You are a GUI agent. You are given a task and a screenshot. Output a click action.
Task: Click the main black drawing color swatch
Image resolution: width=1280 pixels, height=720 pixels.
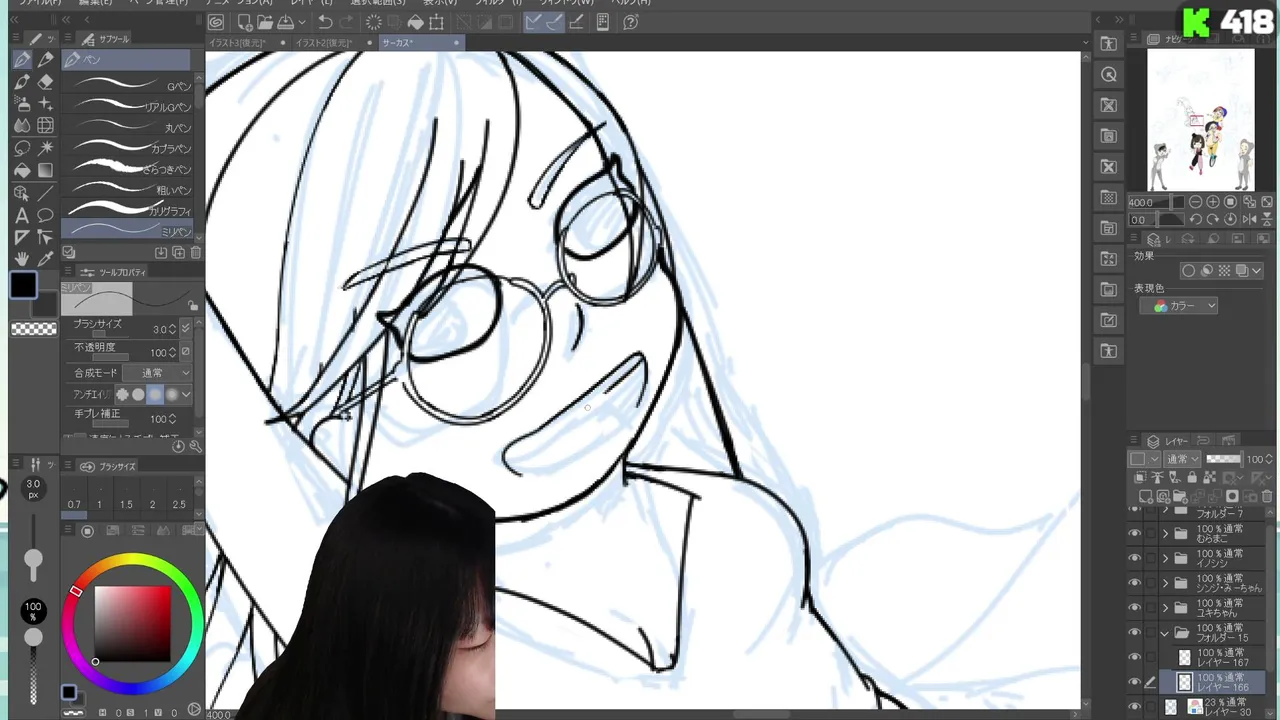(x=24, y=286)
